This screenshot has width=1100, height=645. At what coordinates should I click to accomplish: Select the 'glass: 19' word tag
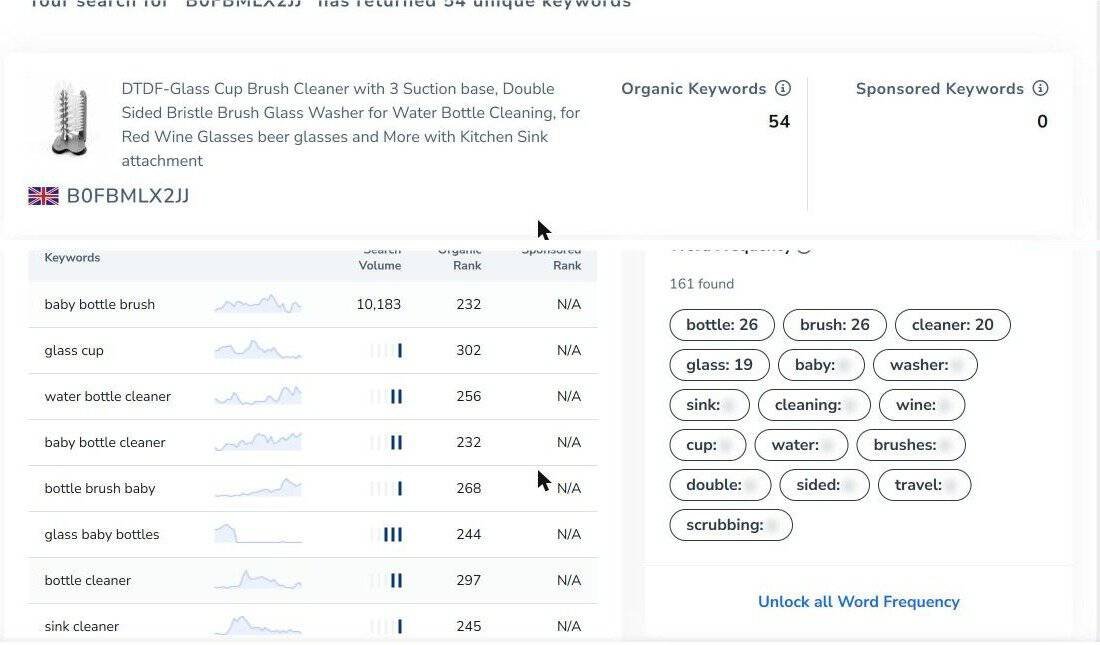719,365
